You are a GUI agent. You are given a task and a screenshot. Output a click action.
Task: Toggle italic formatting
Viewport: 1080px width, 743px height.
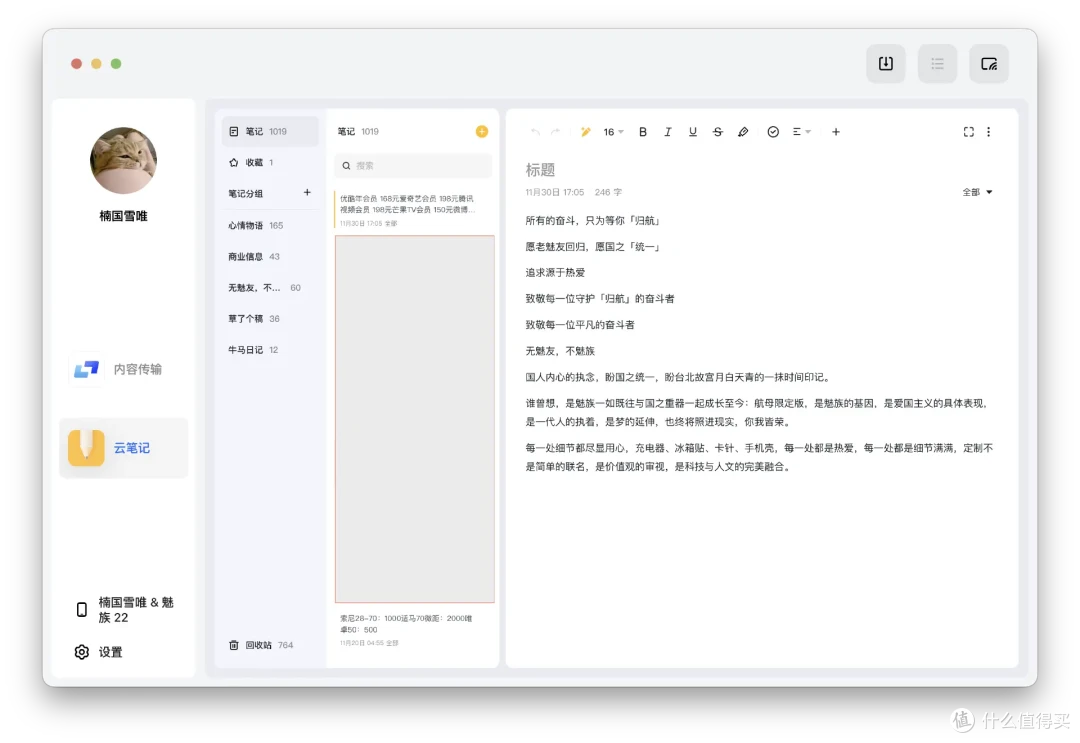[667, 132]
